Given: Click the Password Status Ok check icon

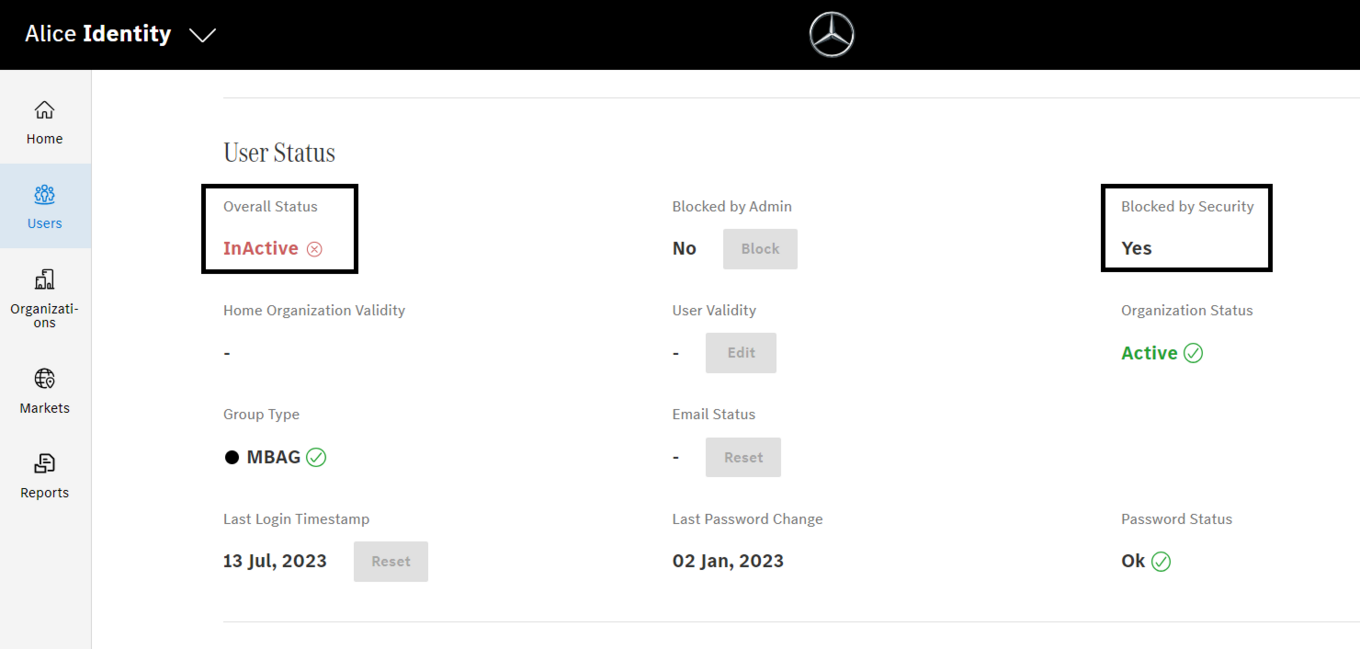Looking at the screenshot, I should tap(1161, 562).
